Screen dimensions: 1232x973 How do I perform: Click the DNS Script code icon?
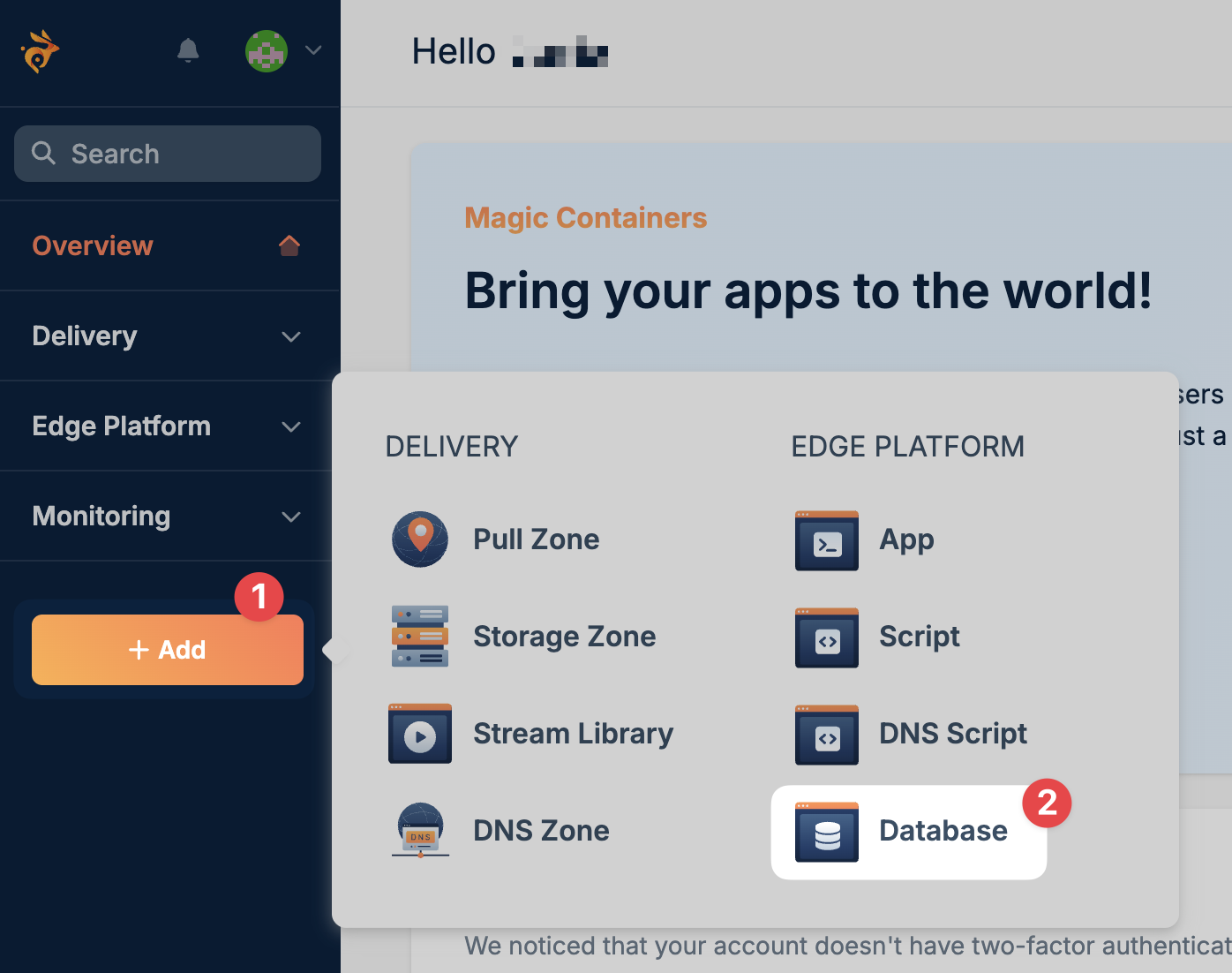(827, 735)
